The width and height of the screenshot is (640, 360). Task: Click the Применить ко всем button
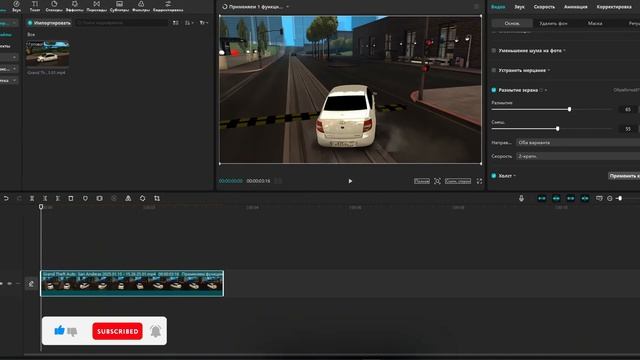tap(624, 176)
